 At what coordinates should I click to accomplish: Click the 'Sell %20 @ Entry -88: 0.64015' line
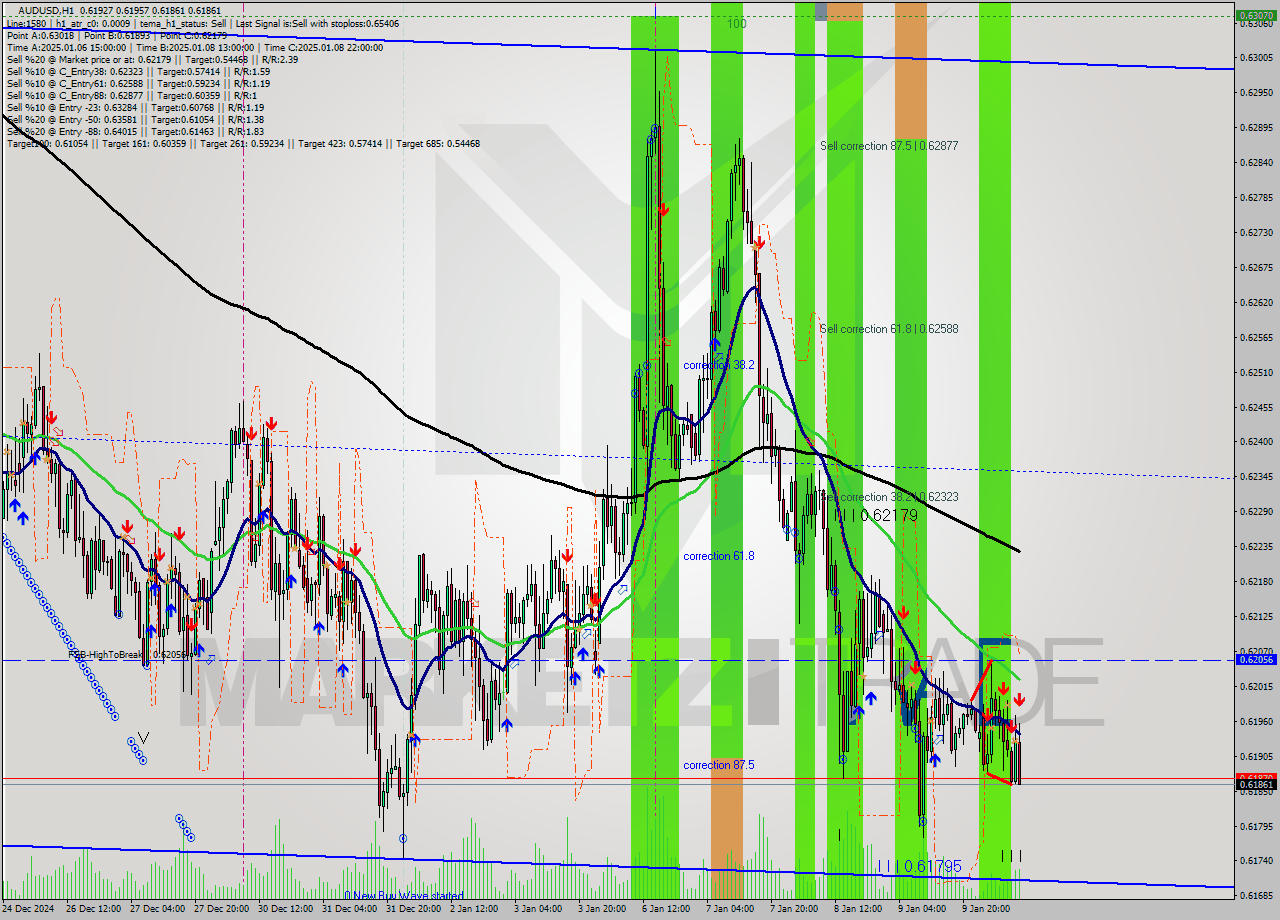coord(135,132)
